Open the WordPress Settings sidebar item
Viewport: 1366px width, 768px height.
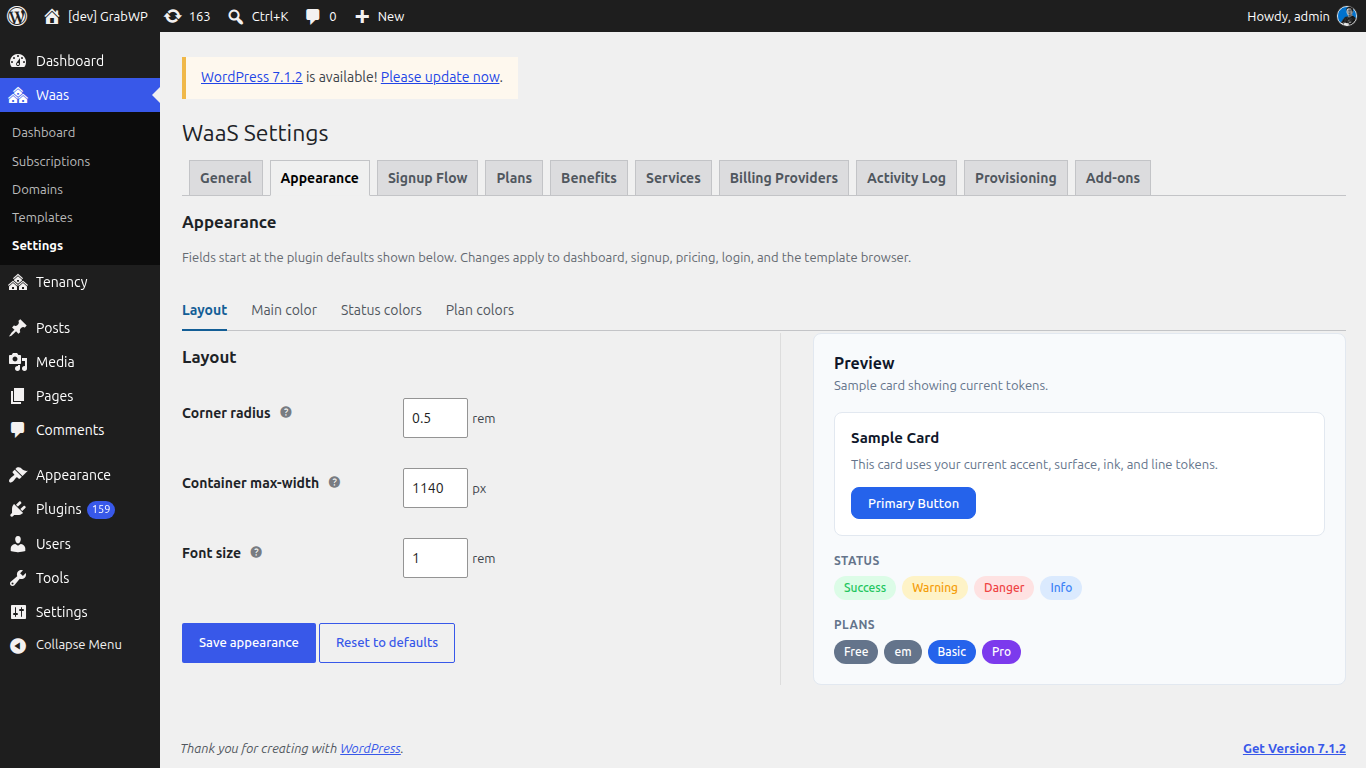pyautogui.click(x=80, y=612)
